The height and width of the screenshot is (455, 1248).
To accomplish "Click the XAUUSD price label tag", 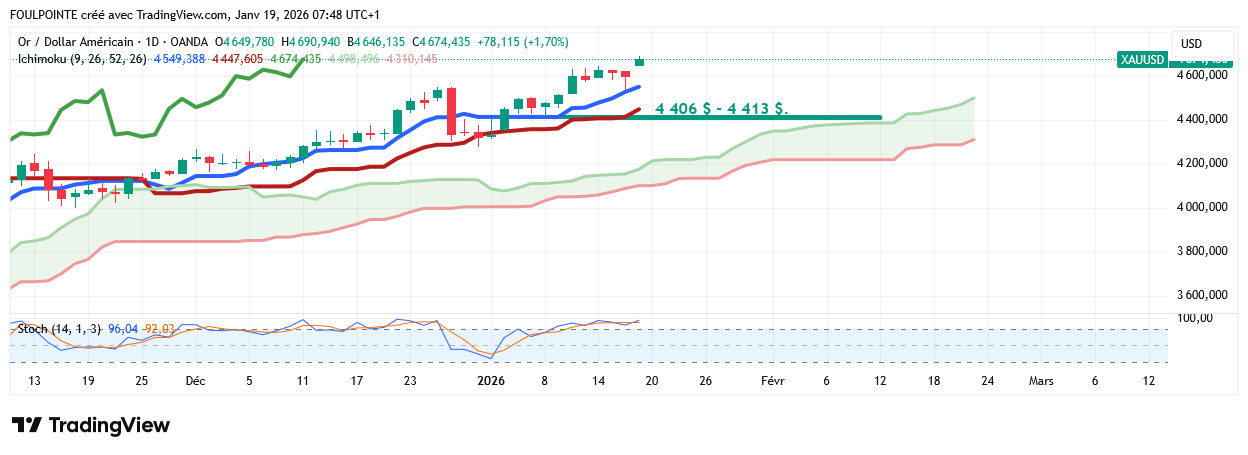I will click(x=1142, y=60).
